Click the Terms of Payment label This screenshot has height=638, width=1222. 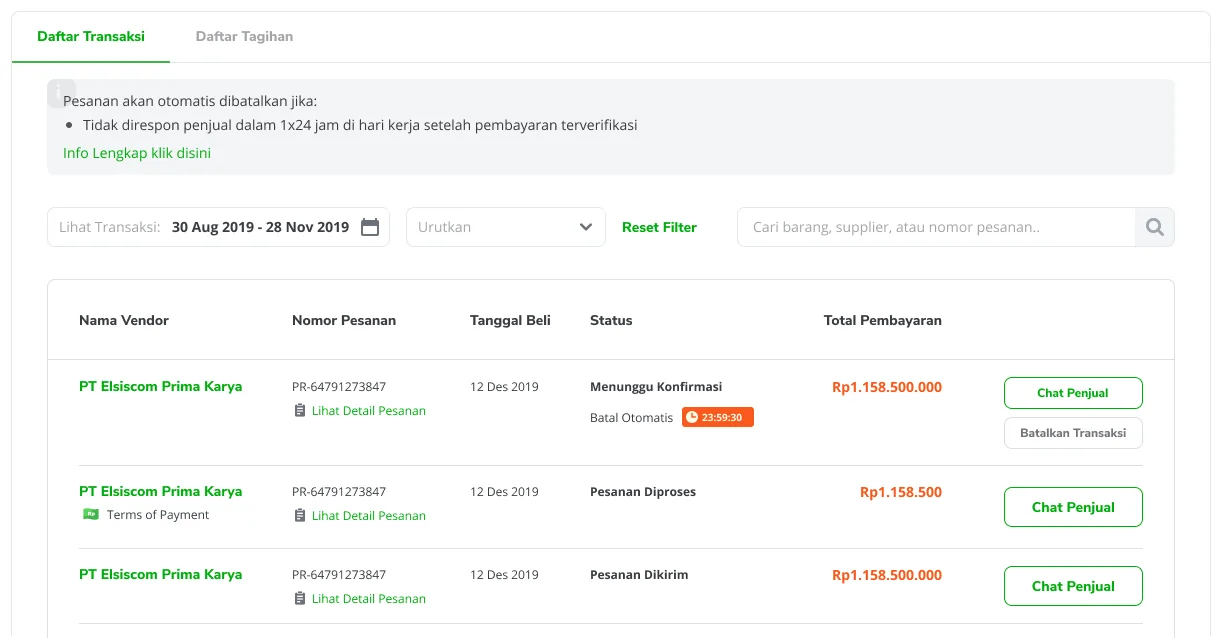click(158, 515)
